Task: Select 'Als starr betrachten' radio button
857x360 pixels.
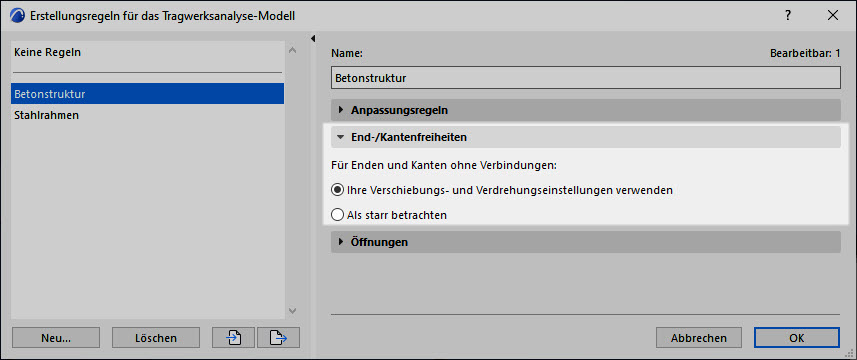Action: [x=337, y=215]
